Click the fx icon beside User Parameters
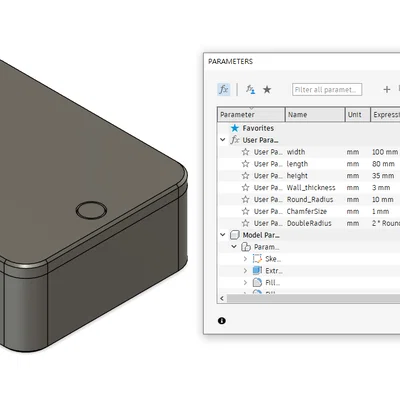 pyautogui.click(x=235, y=140)
